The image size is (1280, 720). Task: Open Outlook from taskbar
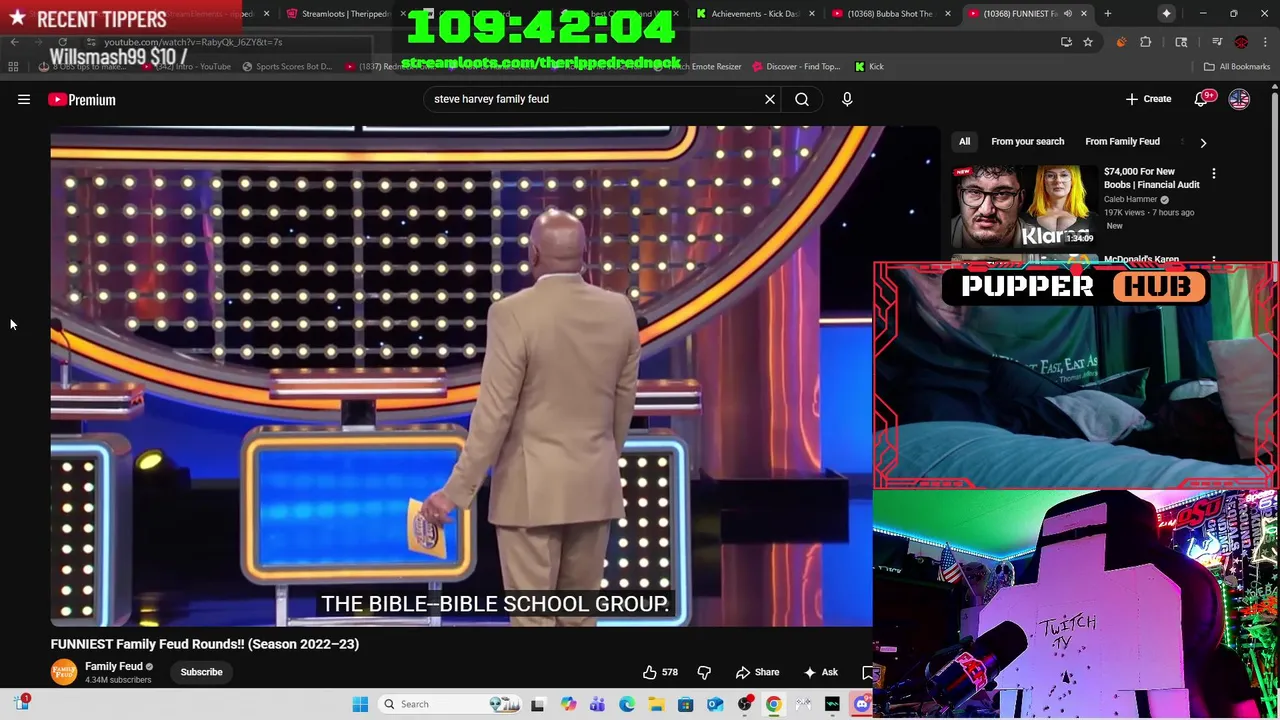[715, 704]
